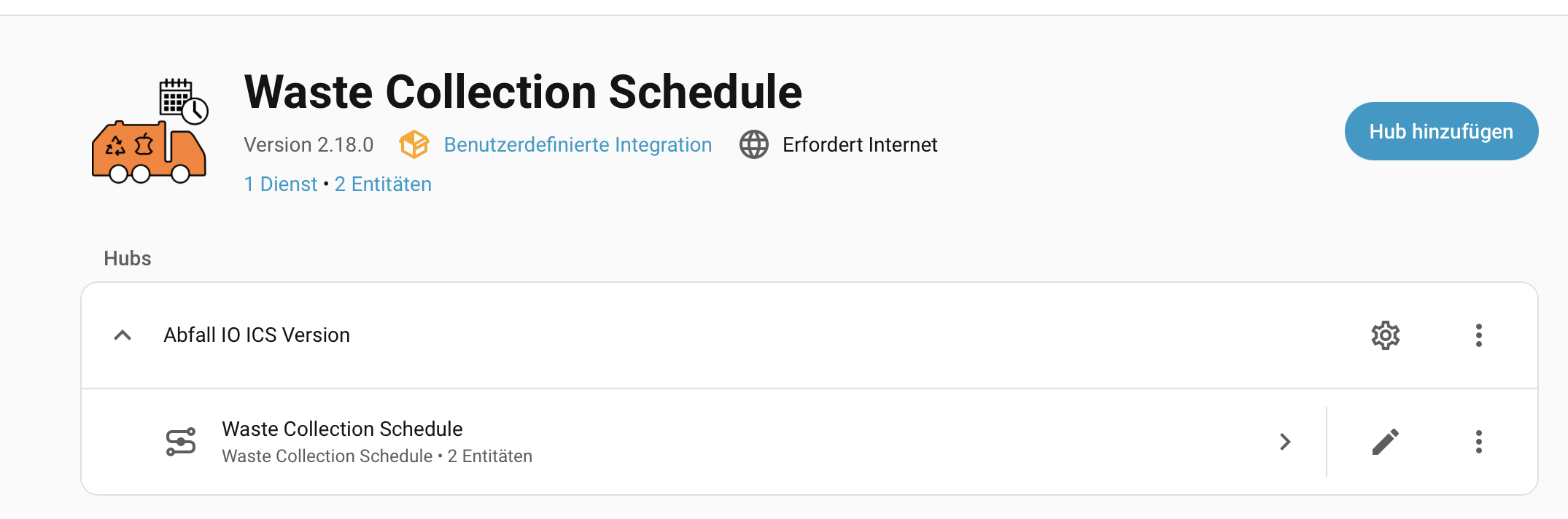Click the Hubs section heading

(x=128, y=259)
